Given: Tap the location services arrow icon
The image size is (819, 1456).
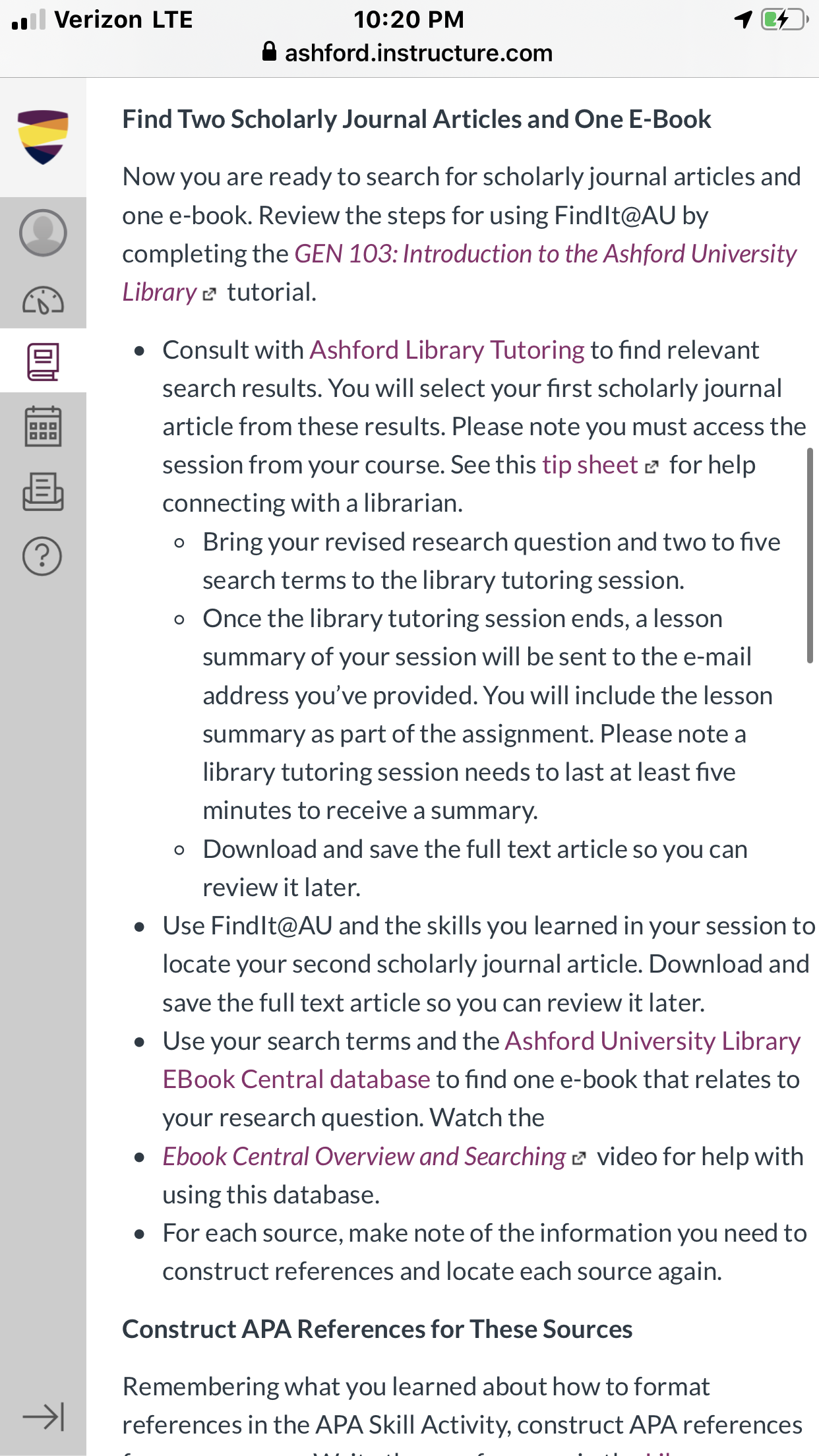Looking at the screenshot, I should (x=743, y=20).
